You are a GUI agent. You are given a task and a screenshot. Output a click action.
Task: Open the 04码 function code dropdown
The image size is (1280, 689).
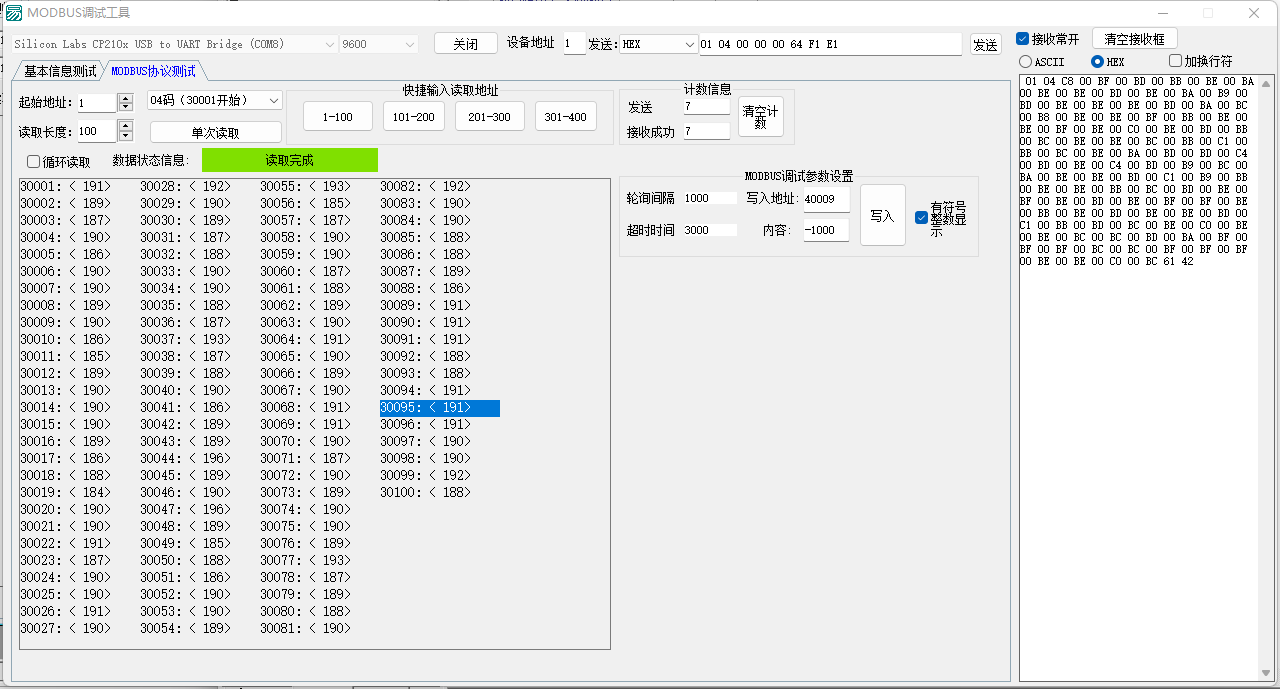coord(215,100)
